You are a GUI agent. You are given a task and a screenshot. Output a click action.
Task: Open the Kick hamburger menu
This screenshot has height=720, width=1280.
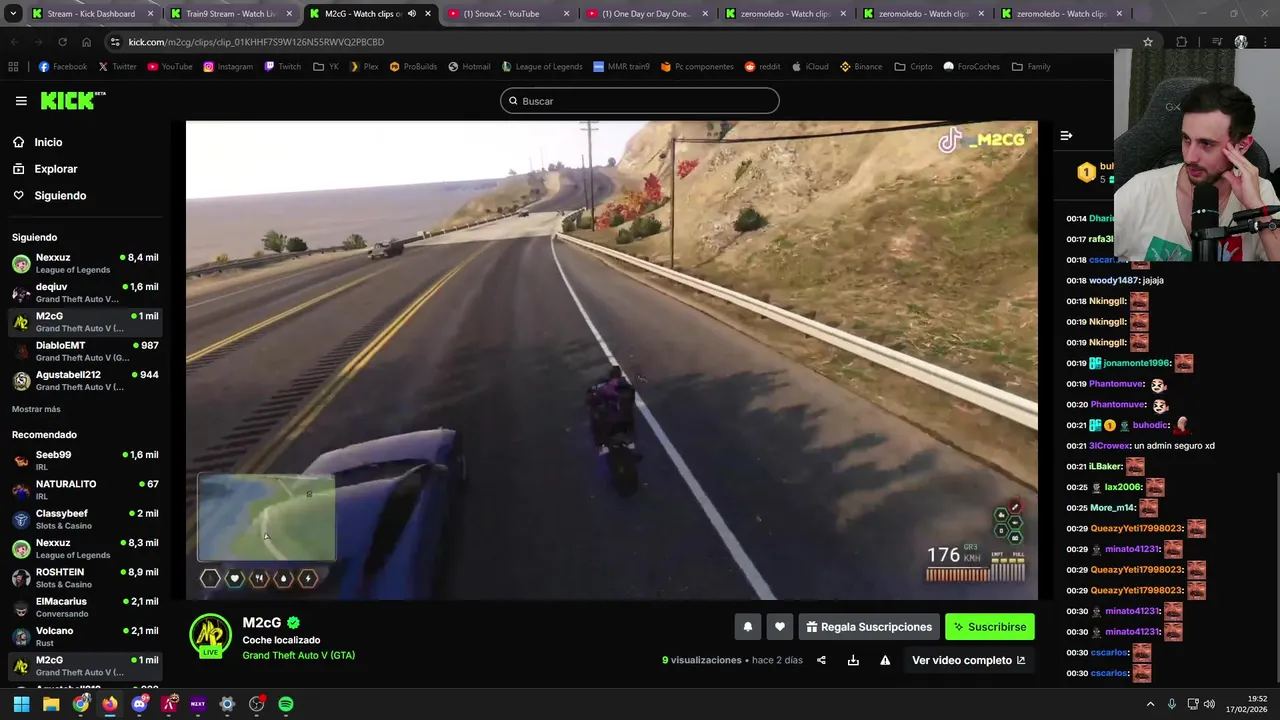tap(21, 101)
